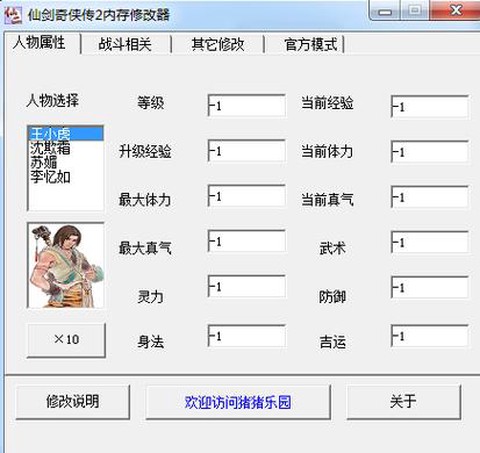Open the 其它修改 tab
The height and width of the screenshot is (453, 480).
pyautogui.click(x=218, y=45)
